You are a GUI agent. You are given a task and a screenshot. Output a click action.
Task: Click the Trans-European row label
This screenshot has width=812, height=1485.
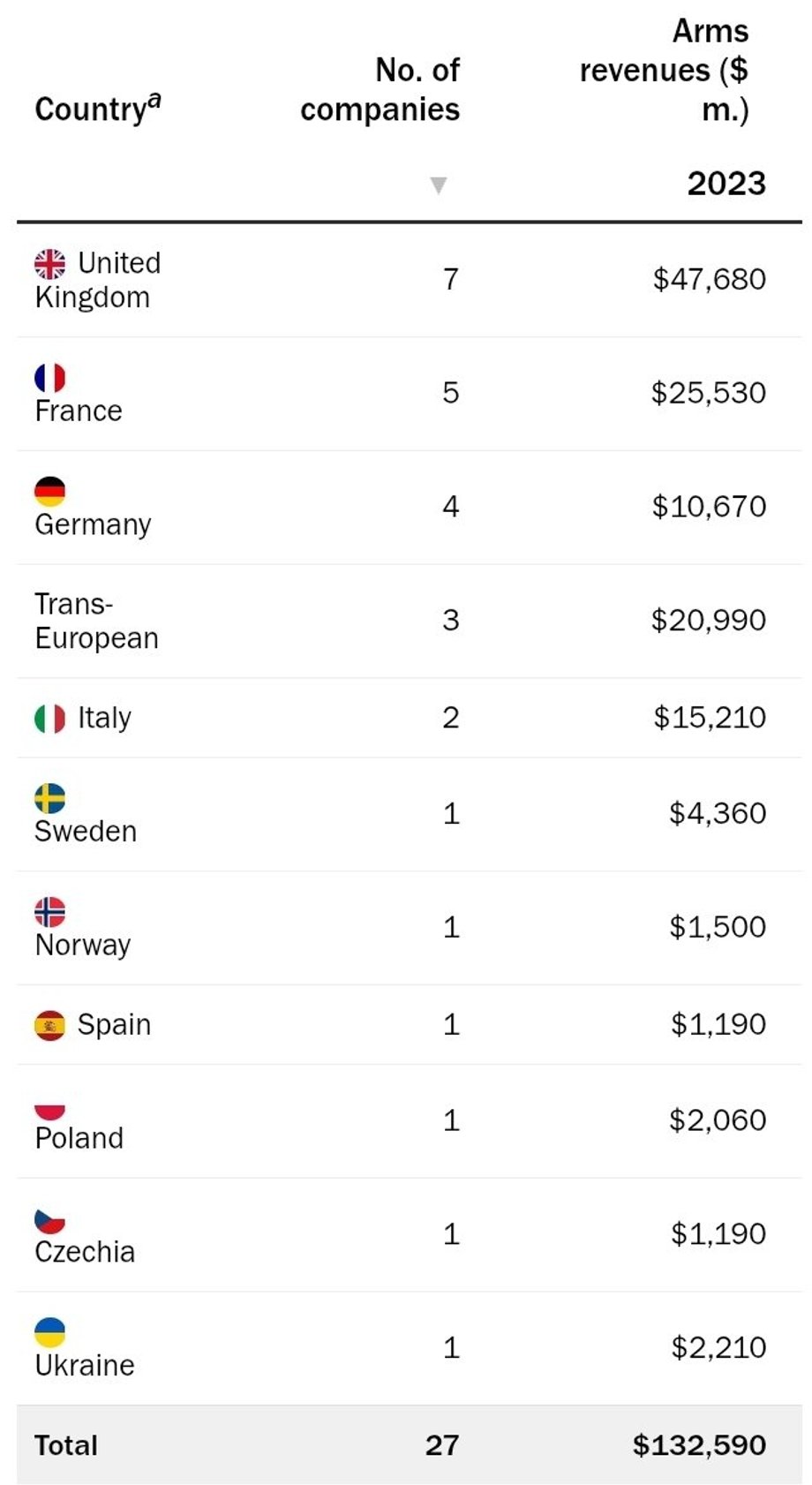(96, 621)
